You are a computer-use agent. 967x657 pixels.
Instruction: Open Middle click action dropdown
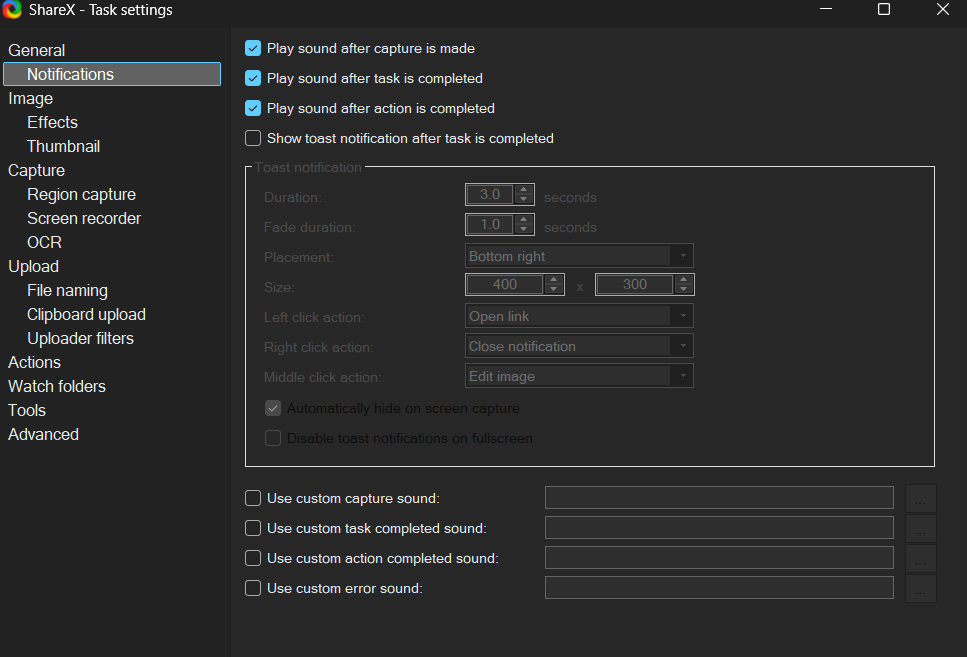point(579,376)
